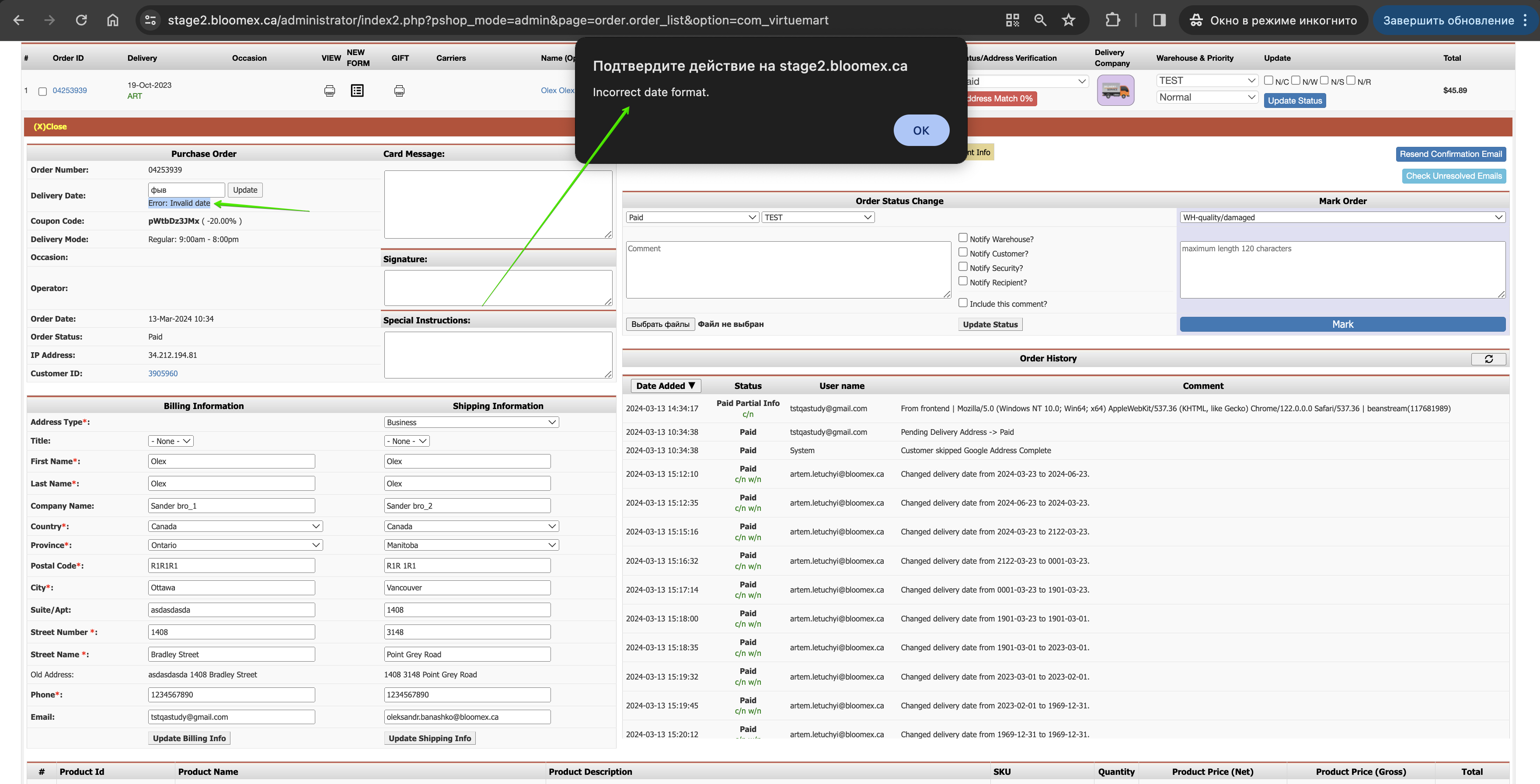Reload the page using the browser refresh icon
The image size is (1540, 784).
pyautogui.click(x=81, y=20)
